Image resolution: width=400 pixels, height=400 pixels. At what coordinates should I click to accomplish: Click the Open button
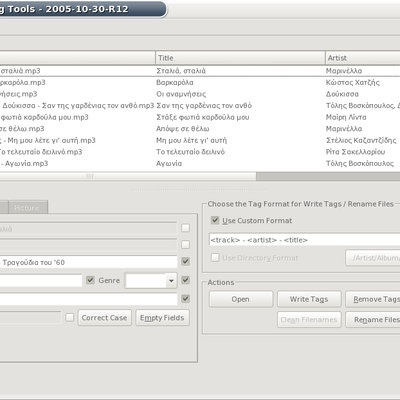point(241,299)
